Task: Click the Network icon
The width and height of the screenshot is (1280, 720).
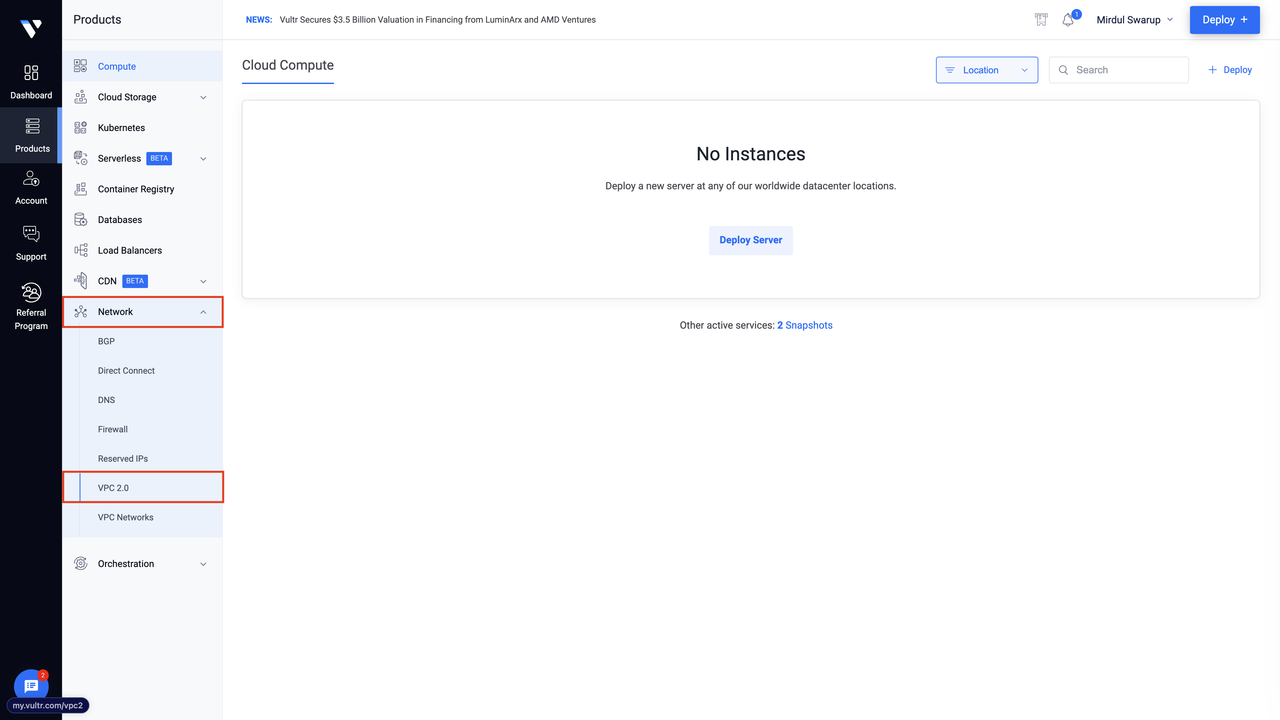Action: click(x=80, y=312)
